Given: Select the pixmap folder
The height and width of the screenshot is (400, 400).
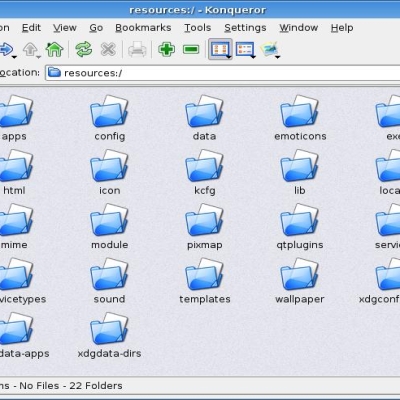Looking at the screenshot, I should 204,227.
